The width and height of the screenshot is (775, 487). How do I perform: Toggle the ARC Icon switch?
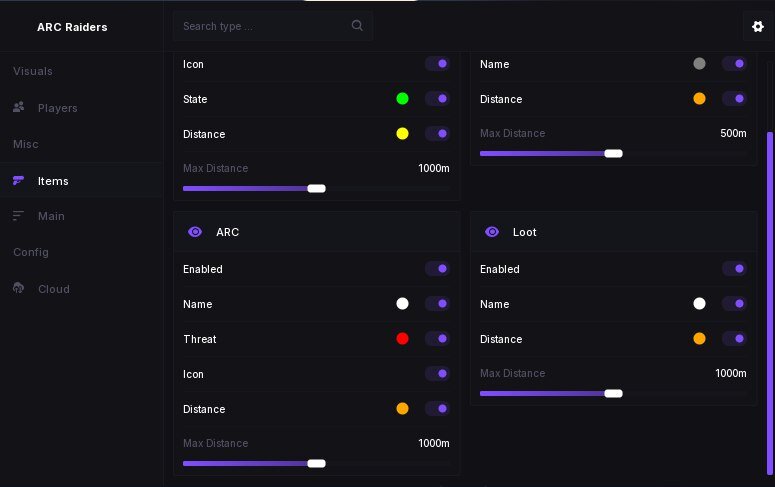click(437, 373)
